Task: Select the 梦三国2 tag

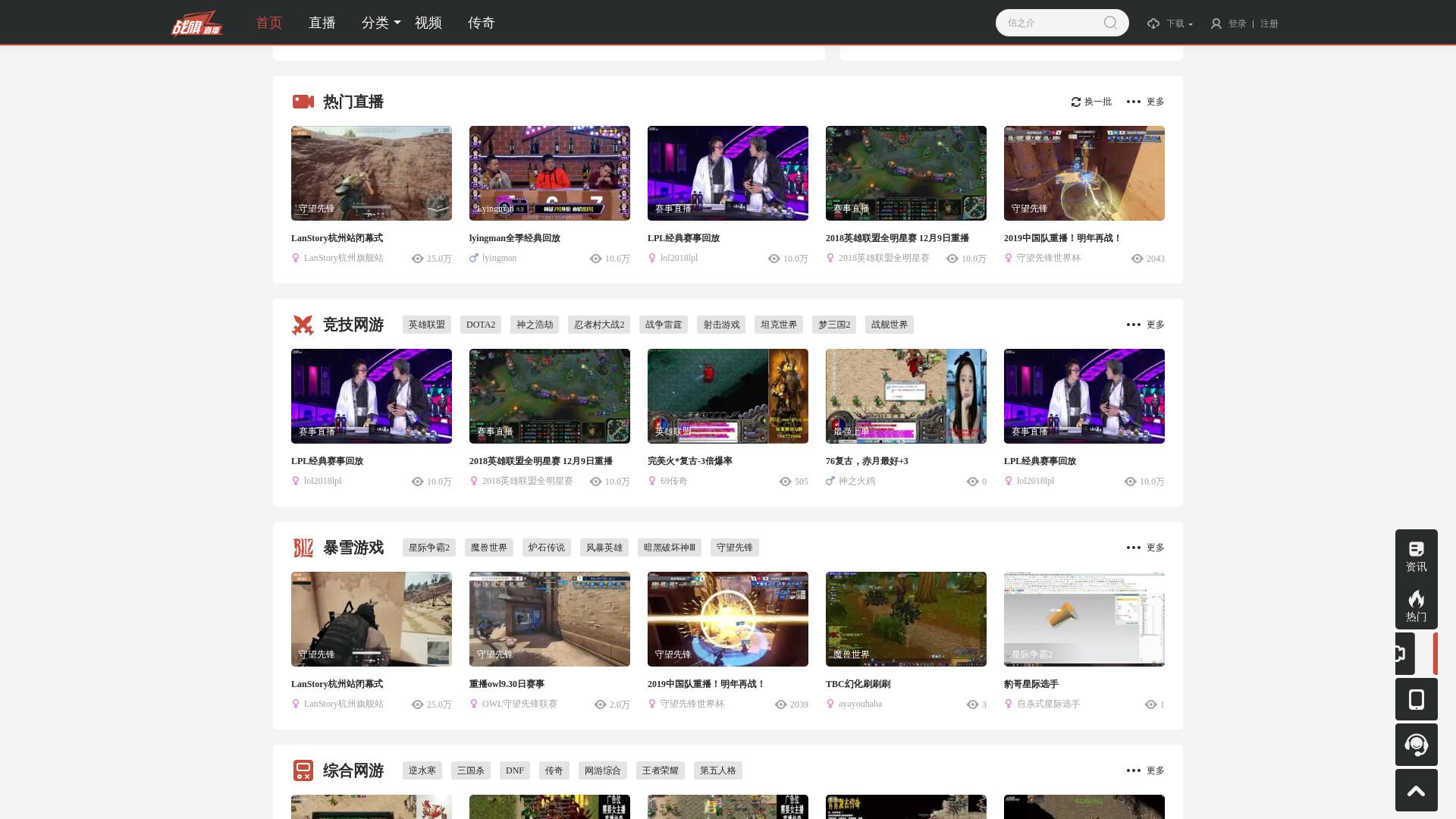Action: (x=834, y=325)
